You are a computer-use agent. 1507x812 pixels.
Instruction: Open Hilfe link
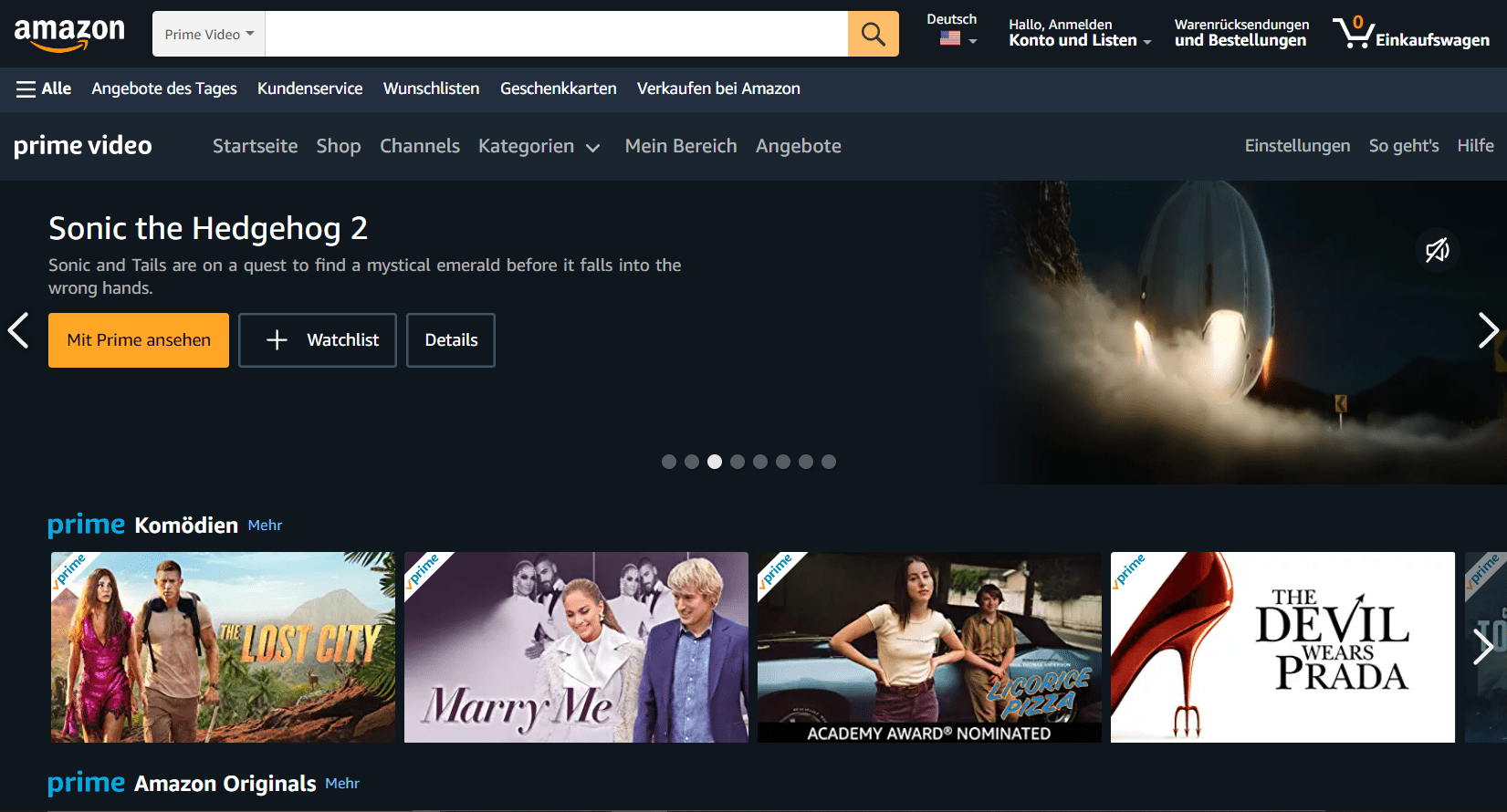coord(1475,146)
